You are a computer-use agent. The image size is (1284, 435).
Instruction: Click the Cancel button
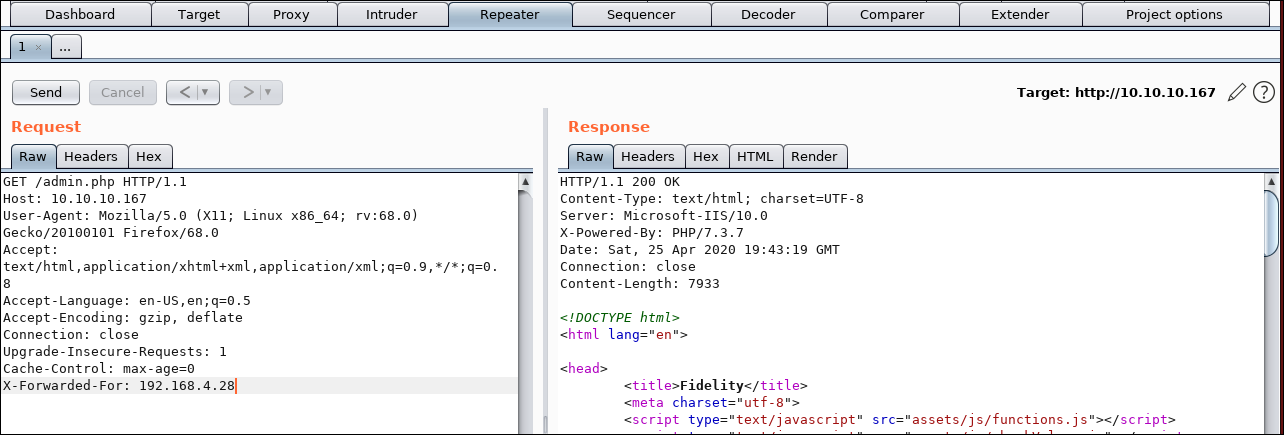click(x=123, y=92)
